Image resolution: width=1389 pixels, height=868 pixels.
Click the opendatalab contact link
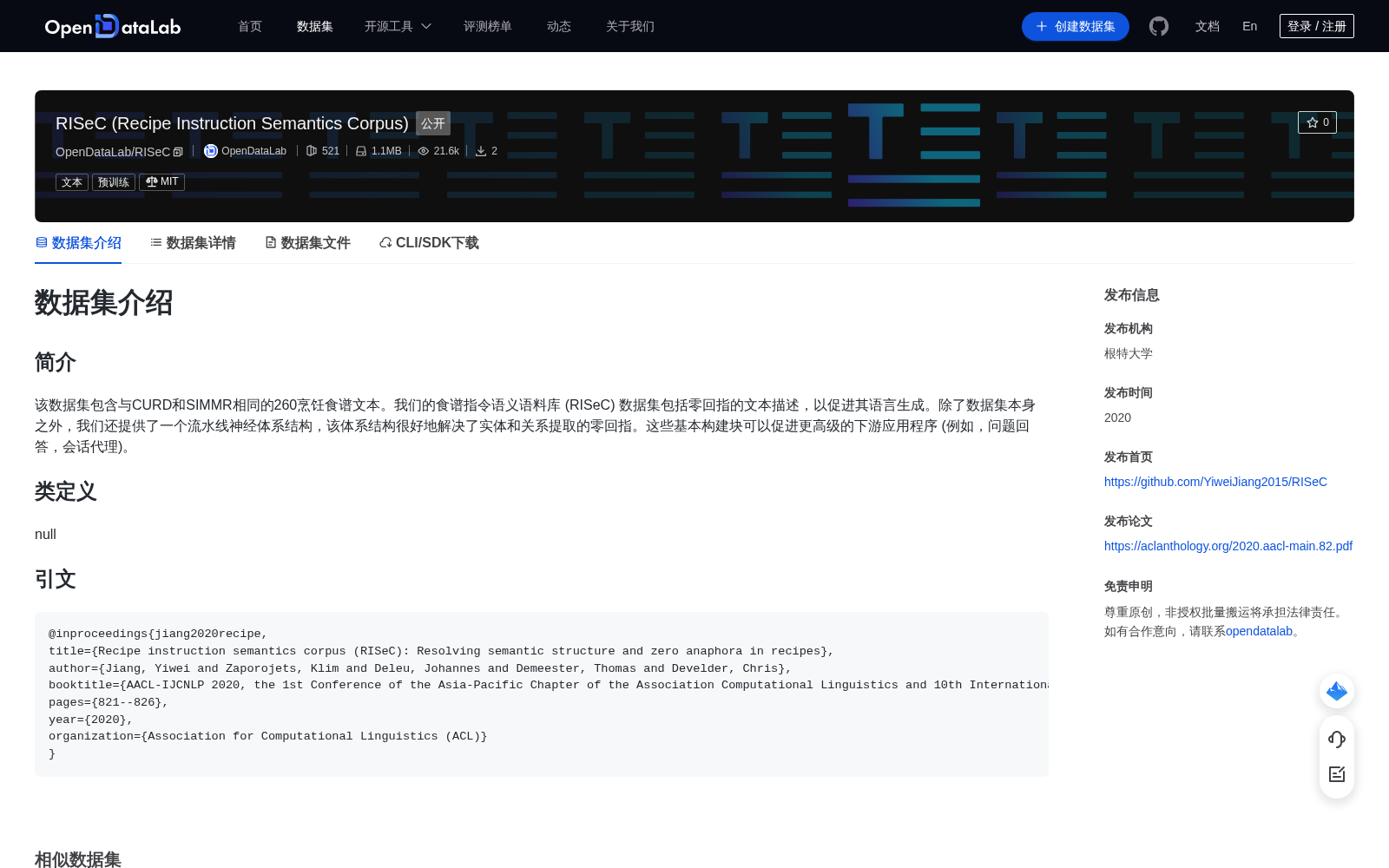tap(1259, 631)
